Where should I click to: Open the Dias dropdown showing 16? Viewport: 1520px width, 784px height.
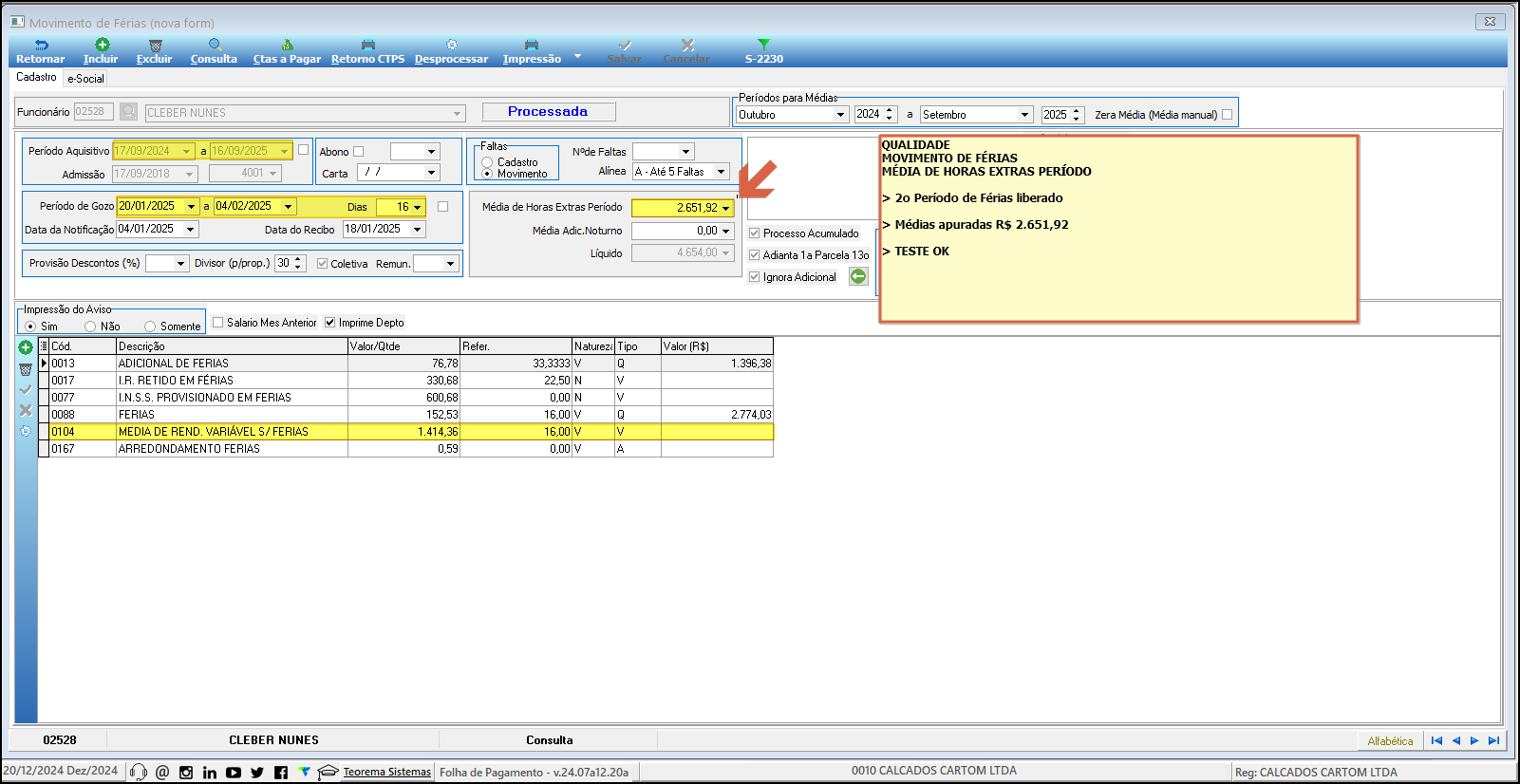pyautogui.click(x=417, y=207)
